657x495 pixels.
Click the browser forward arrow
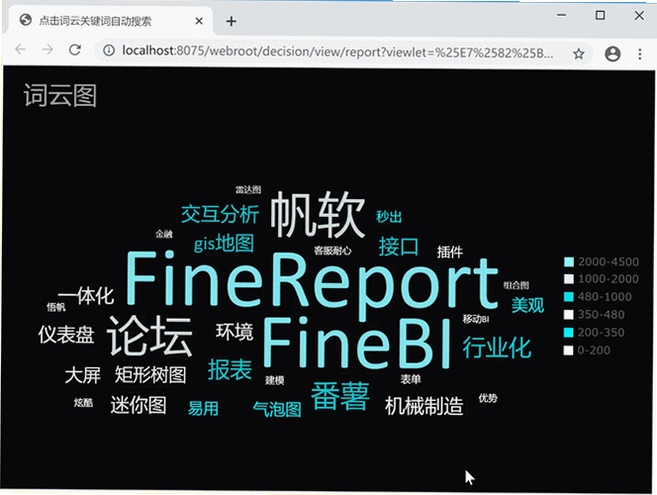48,50
